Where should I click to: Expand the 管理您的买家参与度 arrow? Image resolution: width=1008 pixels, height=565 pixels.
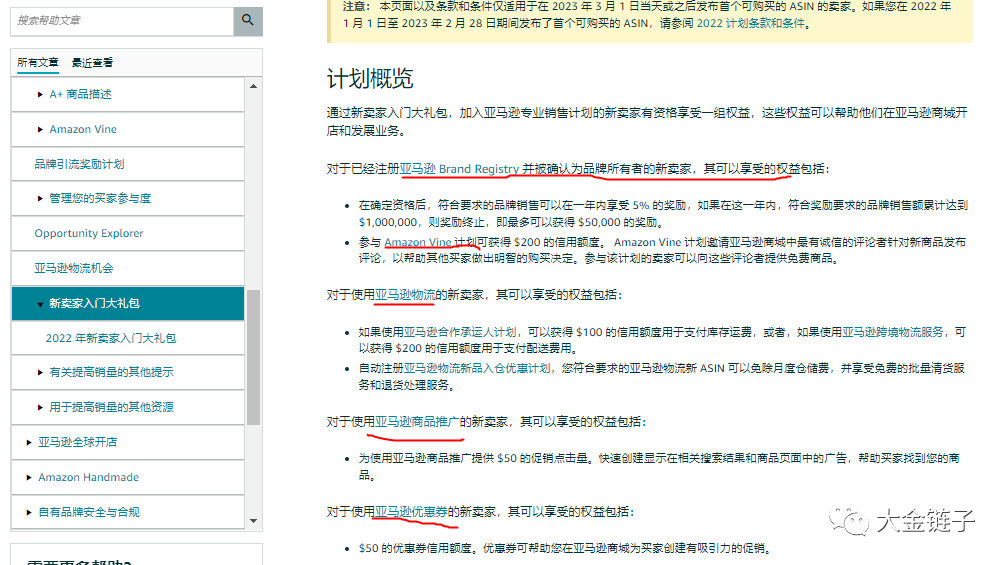click(40, 199)
